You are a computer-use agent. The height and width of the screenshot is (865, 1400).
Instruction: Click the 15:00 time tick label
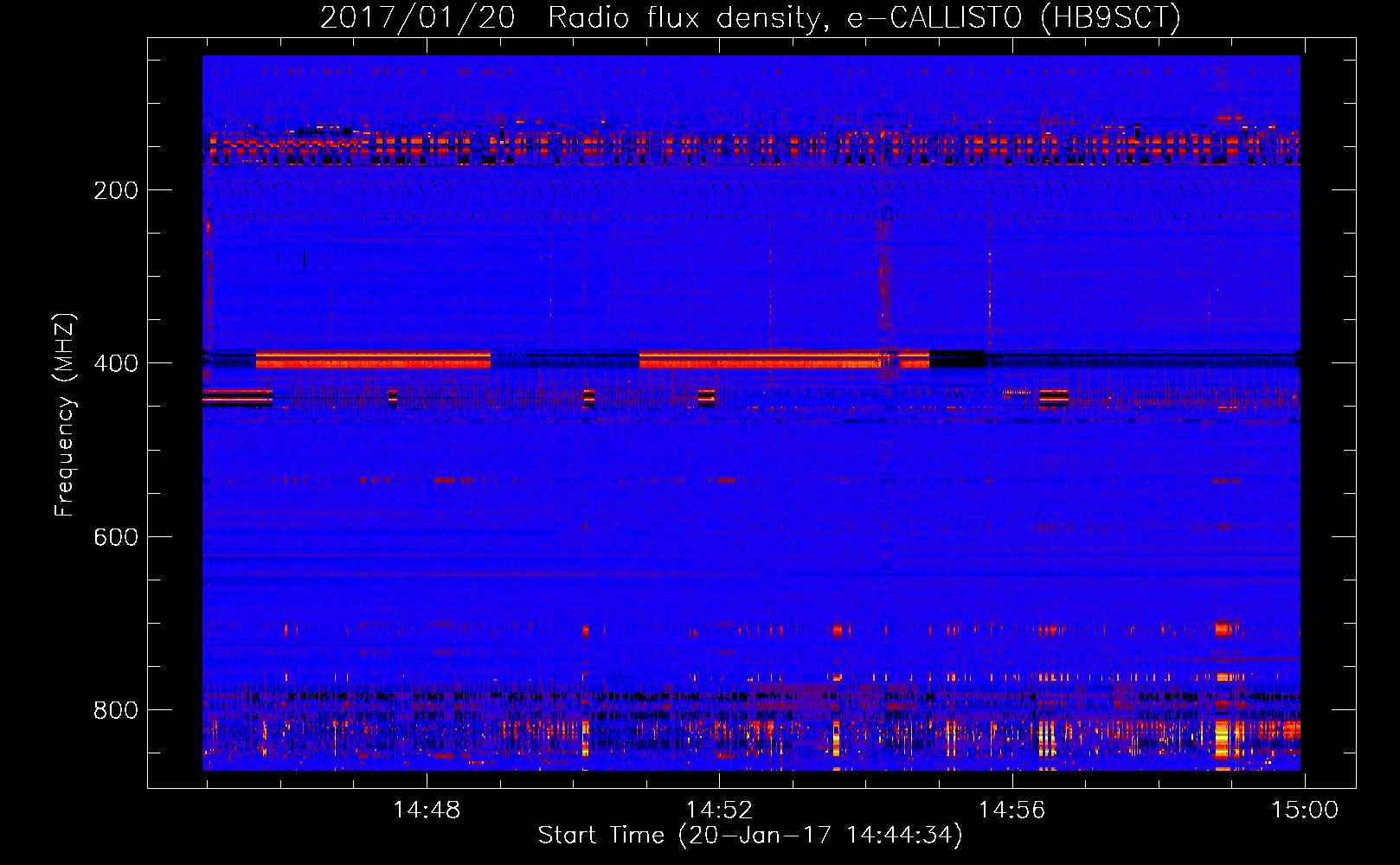1304,811
